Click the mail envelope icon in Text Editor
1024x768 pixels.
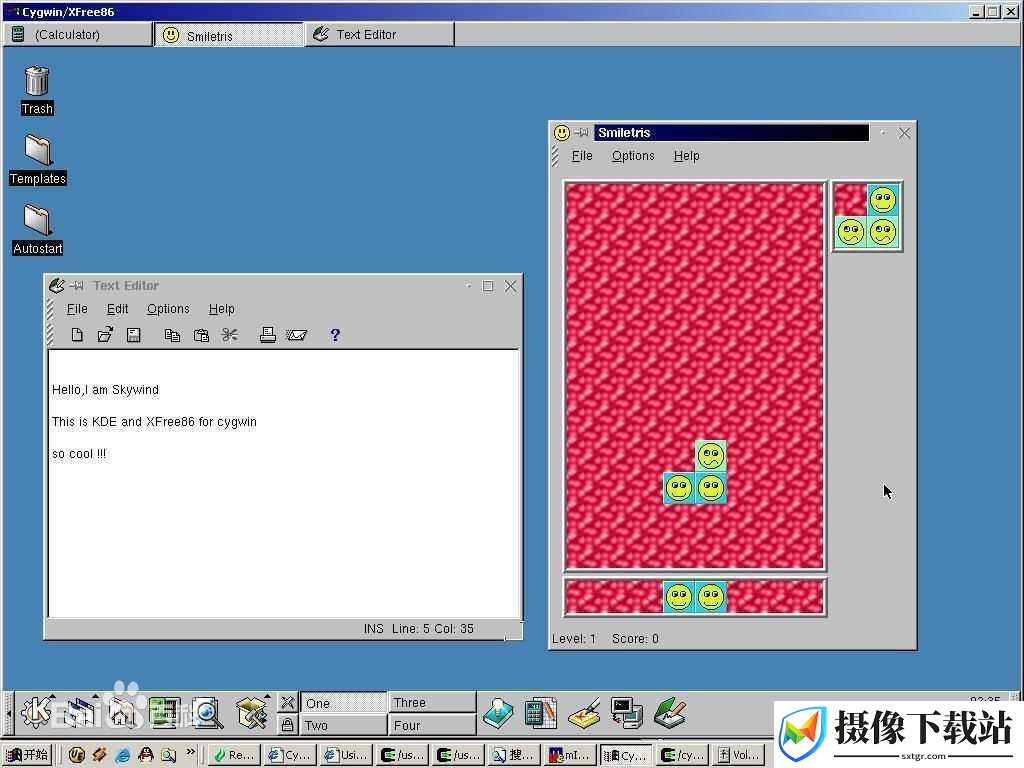coord(296,335)
